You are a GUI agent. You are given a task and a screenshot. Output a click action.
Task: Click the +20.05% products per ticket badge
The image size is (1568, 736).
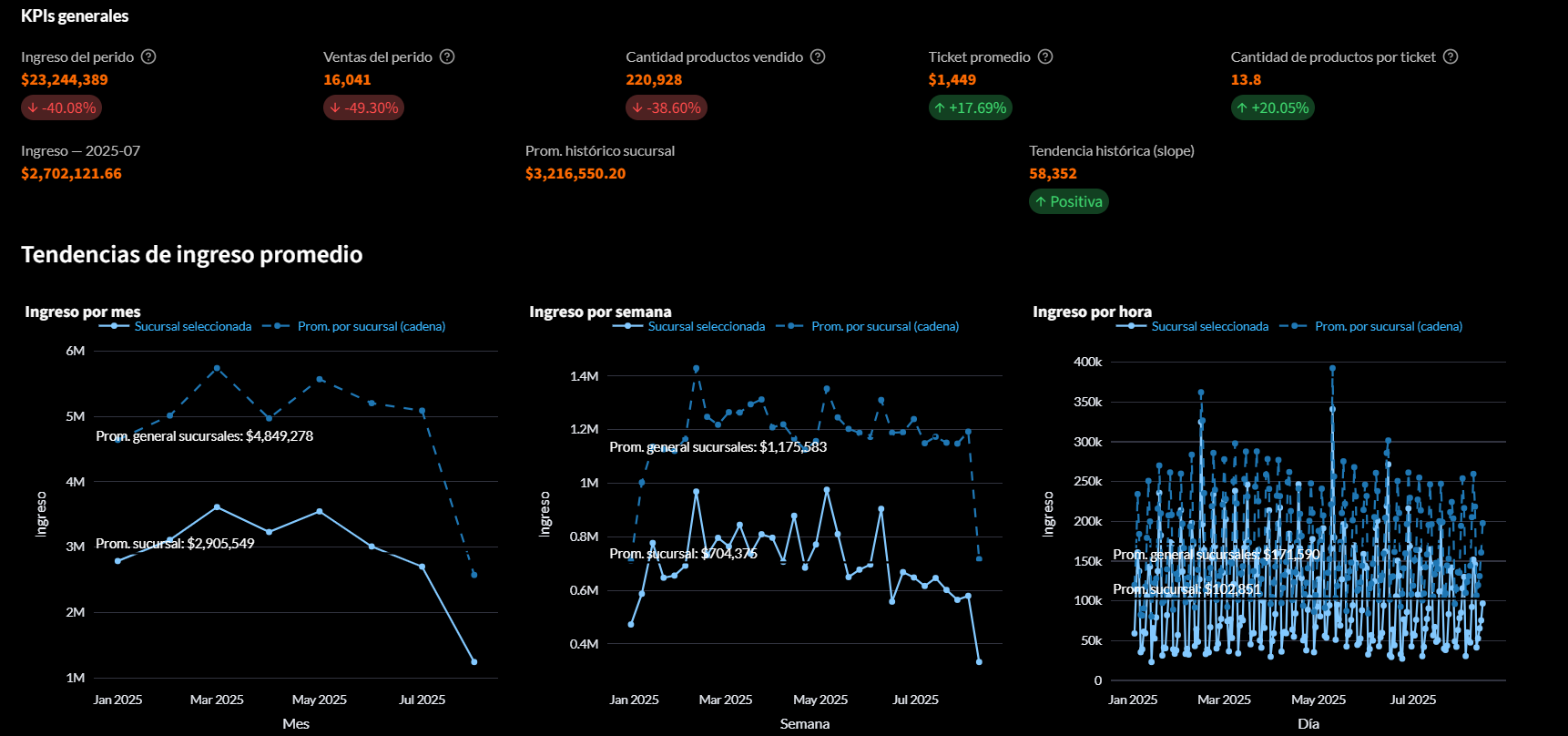1272,107
